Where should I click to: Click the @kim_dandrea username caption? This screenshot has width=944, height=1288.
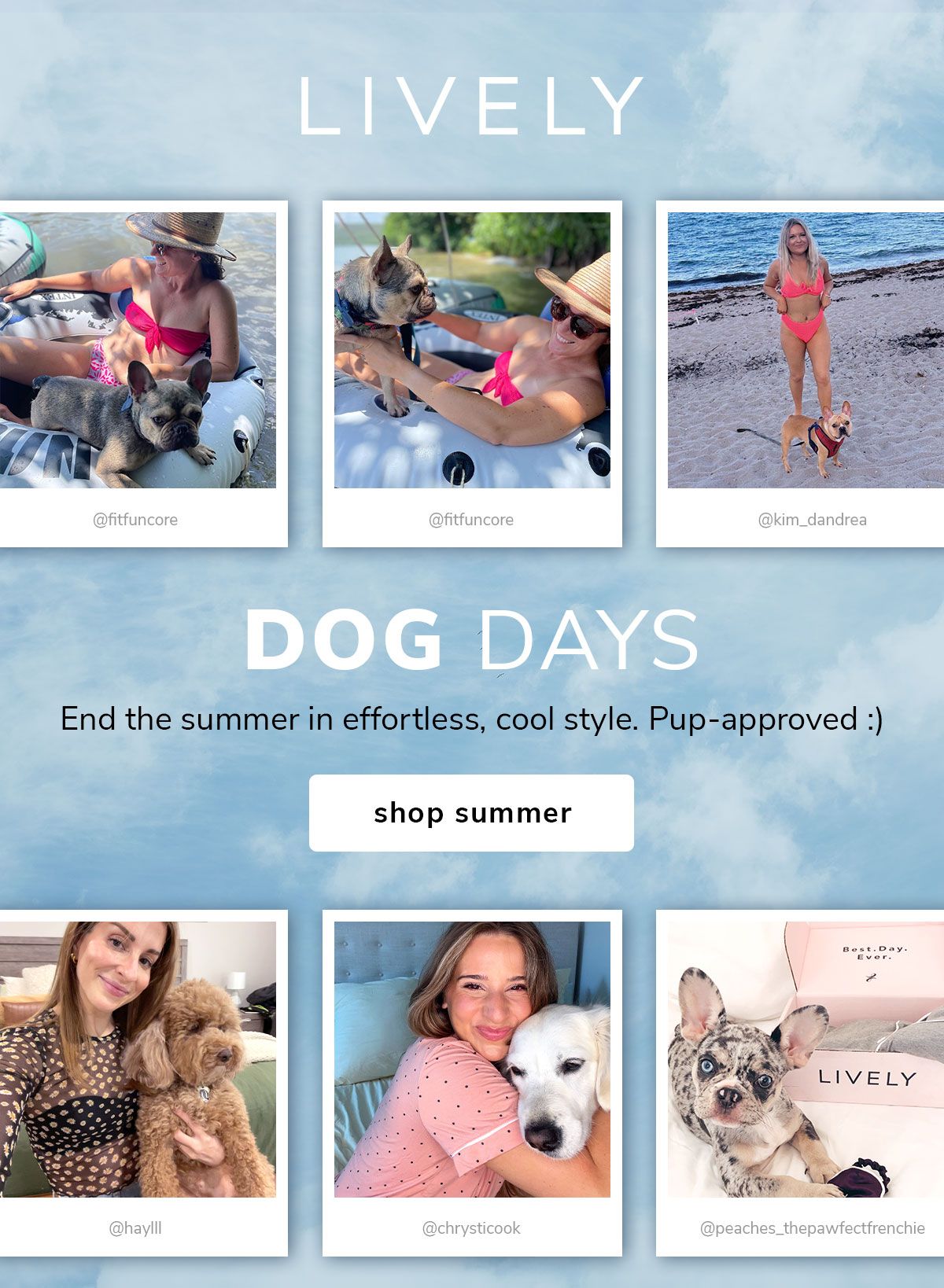coord(812,520)
